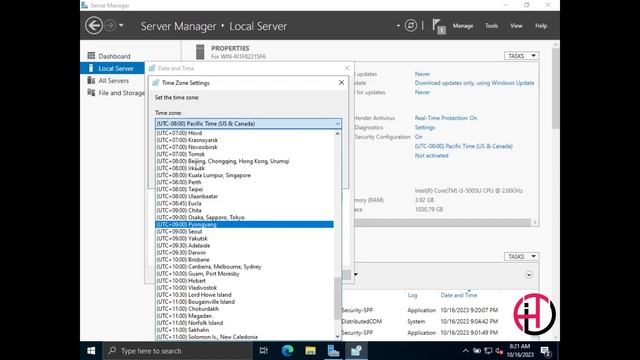
Task: Refresh Server Manager with the refresh icon
Action: pyautogui.click(x=411, y=26)
